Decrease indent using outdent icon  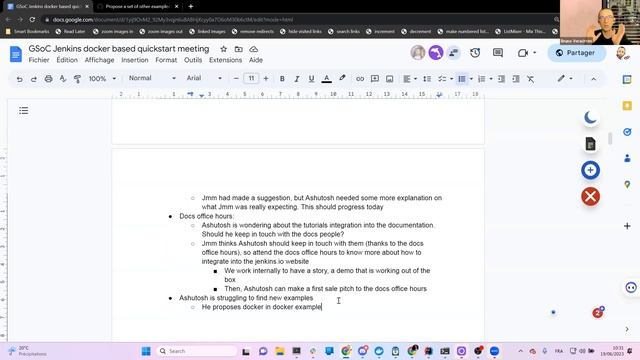501,79
